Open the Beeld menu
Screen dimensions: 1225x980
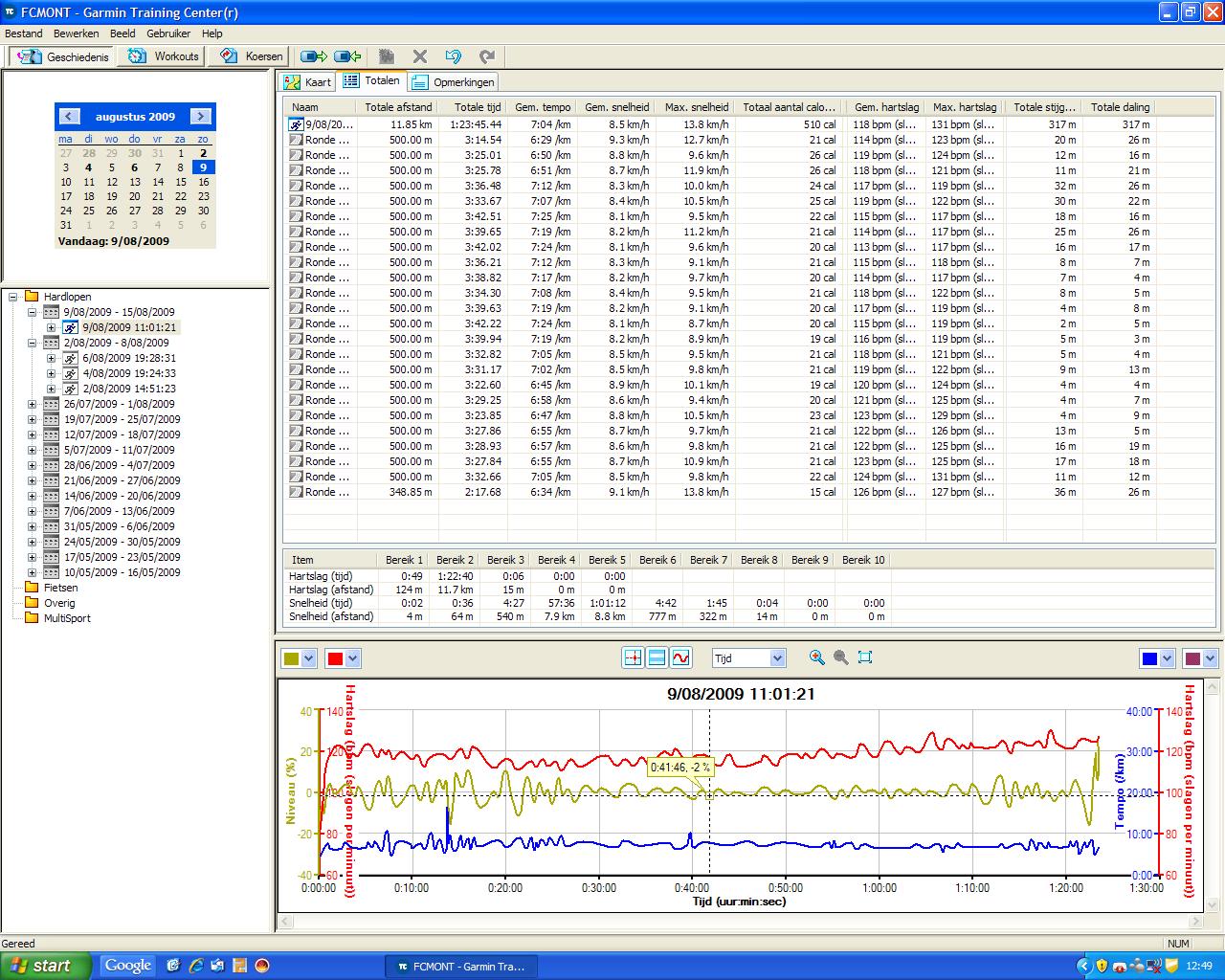coord(122,33)
